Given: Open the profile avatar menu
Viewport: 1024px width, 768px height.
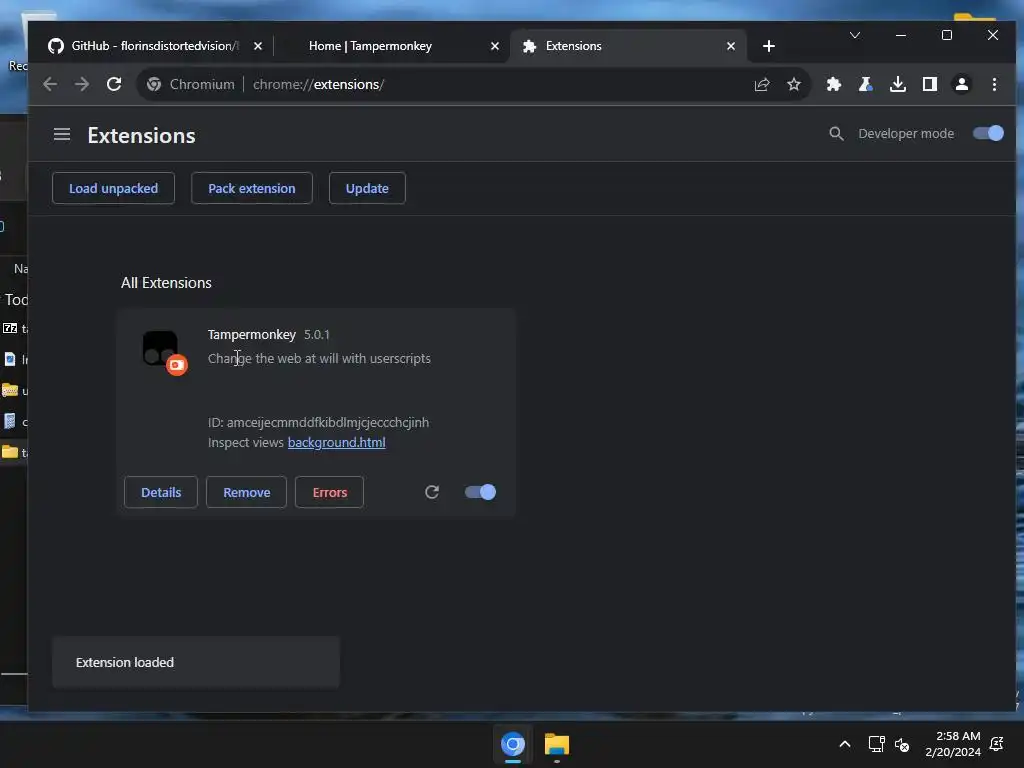Looking at the screenshot, I should click(962, 84).
